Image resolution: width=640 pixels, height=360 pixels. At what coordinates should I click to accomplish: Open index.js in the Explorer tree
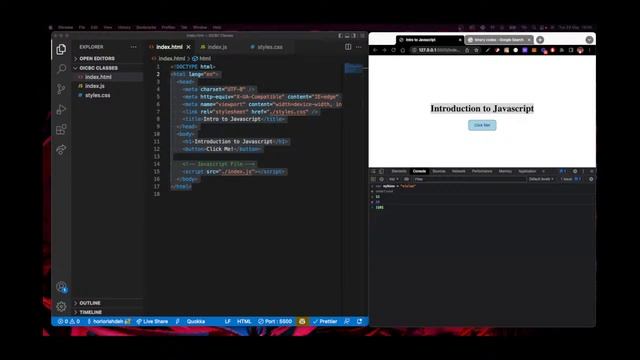click(x=95, y=86)
